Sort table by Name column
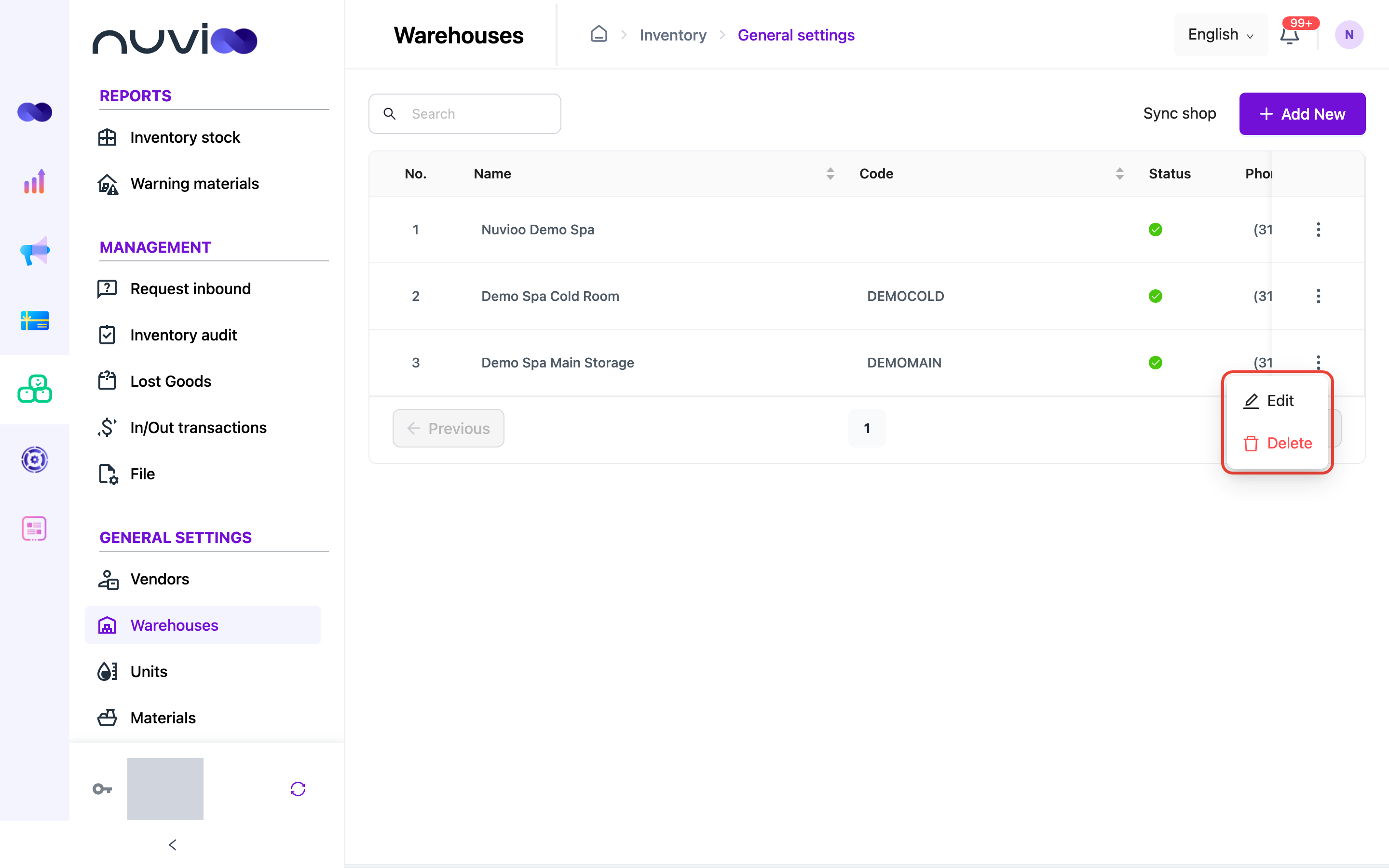 pyautogui.click(x=830, y=174)
